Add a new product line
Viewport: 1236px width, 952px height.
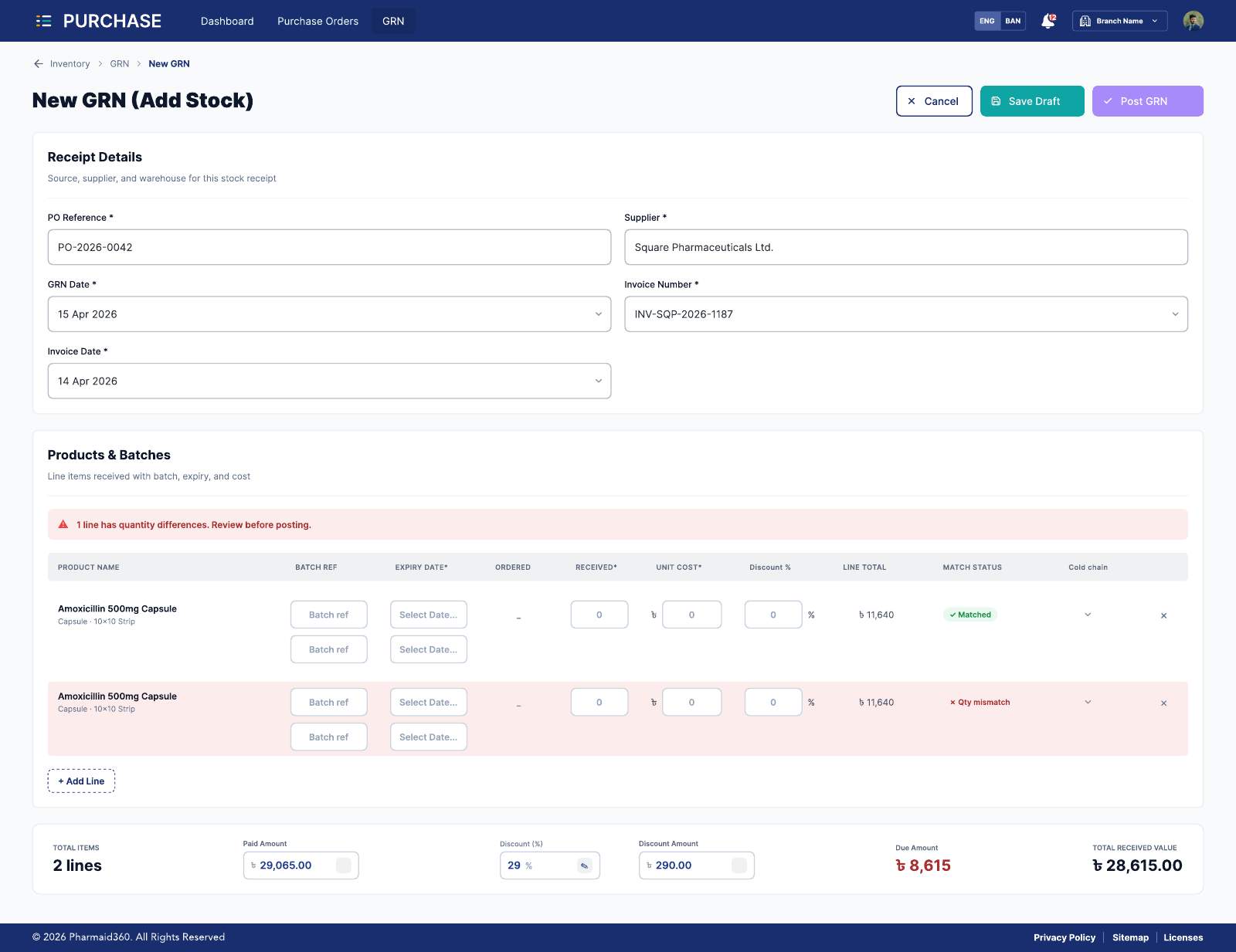(x=81, y=781)
